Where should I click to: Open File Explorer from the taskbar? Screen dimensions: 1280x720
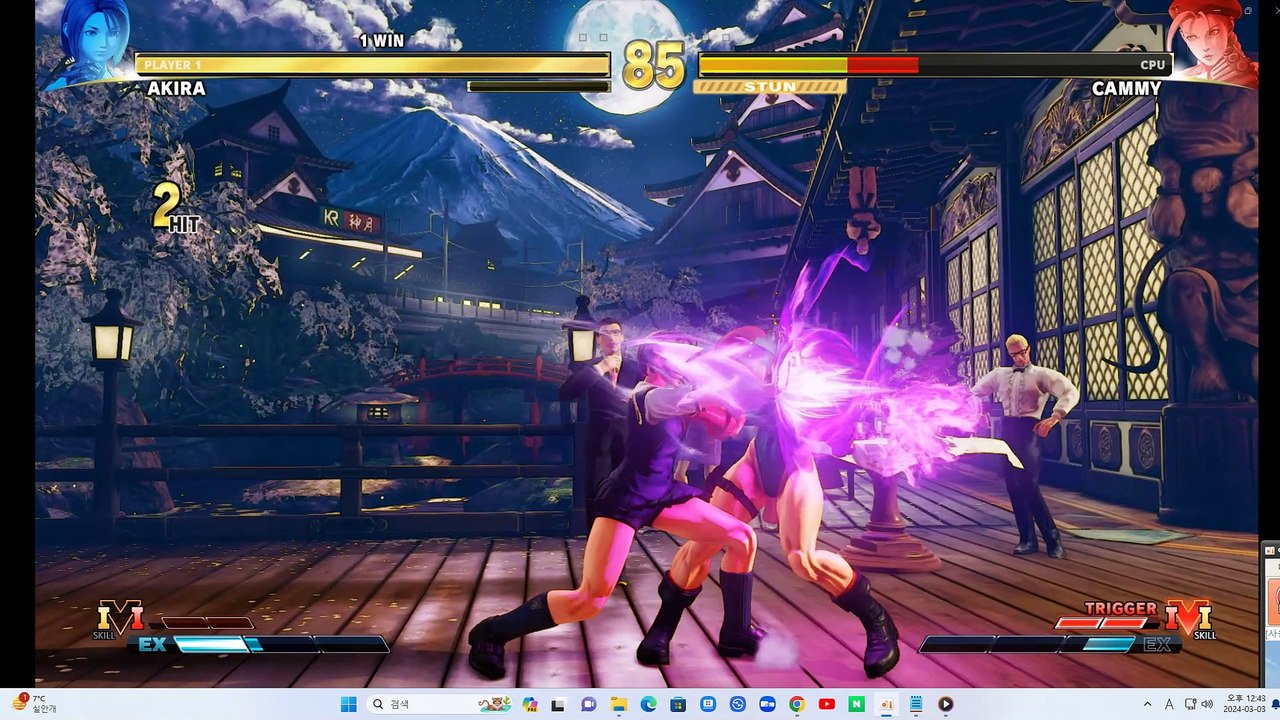coord(618,704)
